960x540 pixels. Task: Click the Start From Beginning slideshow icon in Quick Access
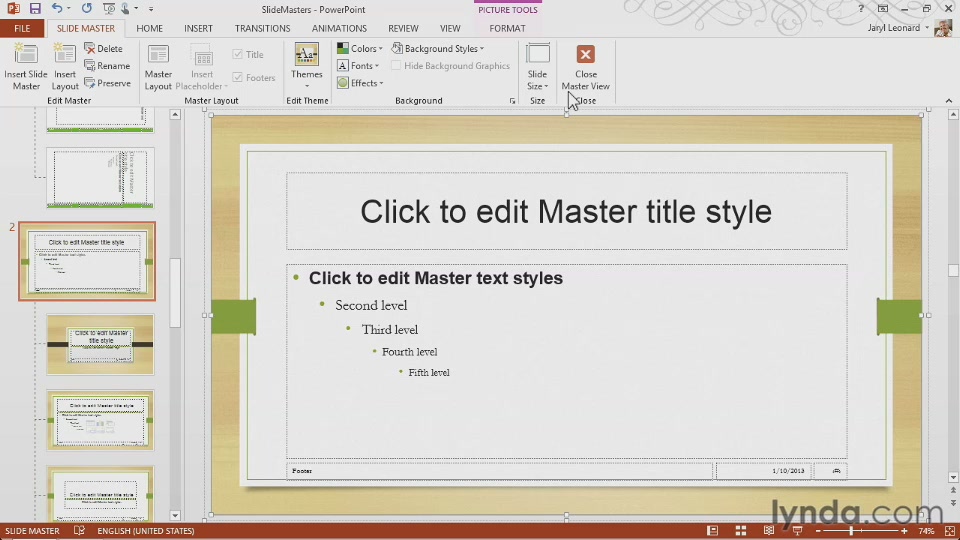[x=108, y=9]
